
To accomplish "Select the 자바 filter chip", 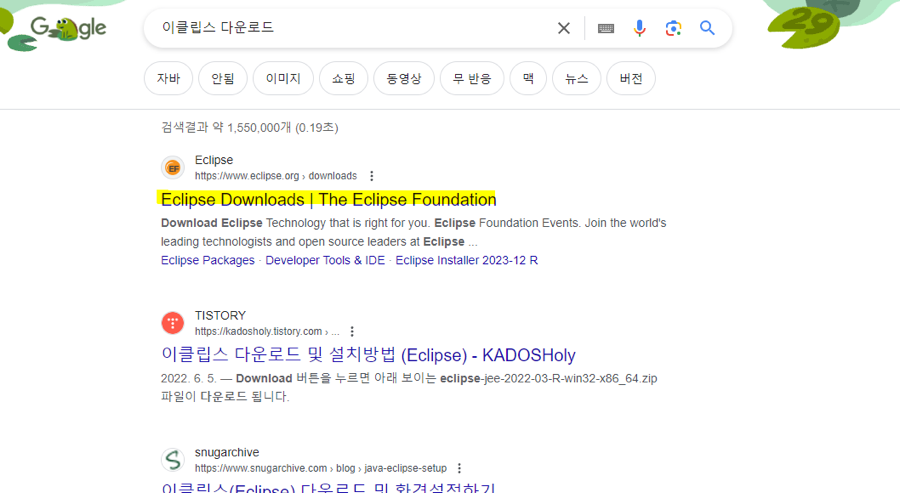I will coord(168,79).
